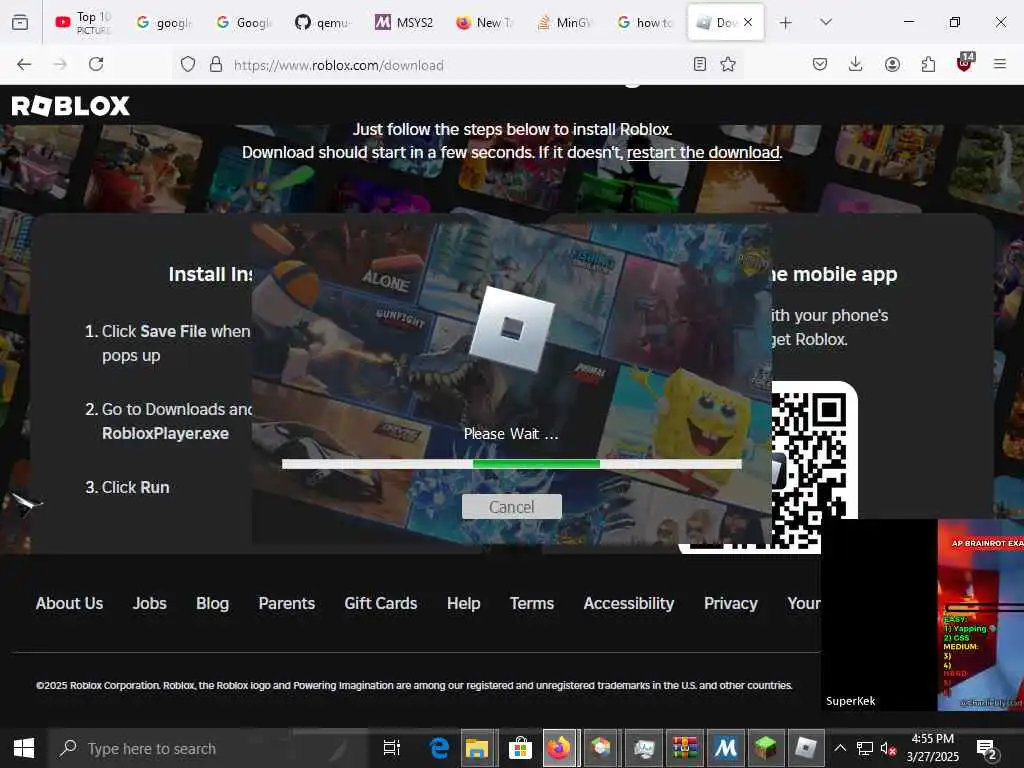Click the tracking protection shield icon
Screen dimensions: 1024x768
[x=188, y=64]
